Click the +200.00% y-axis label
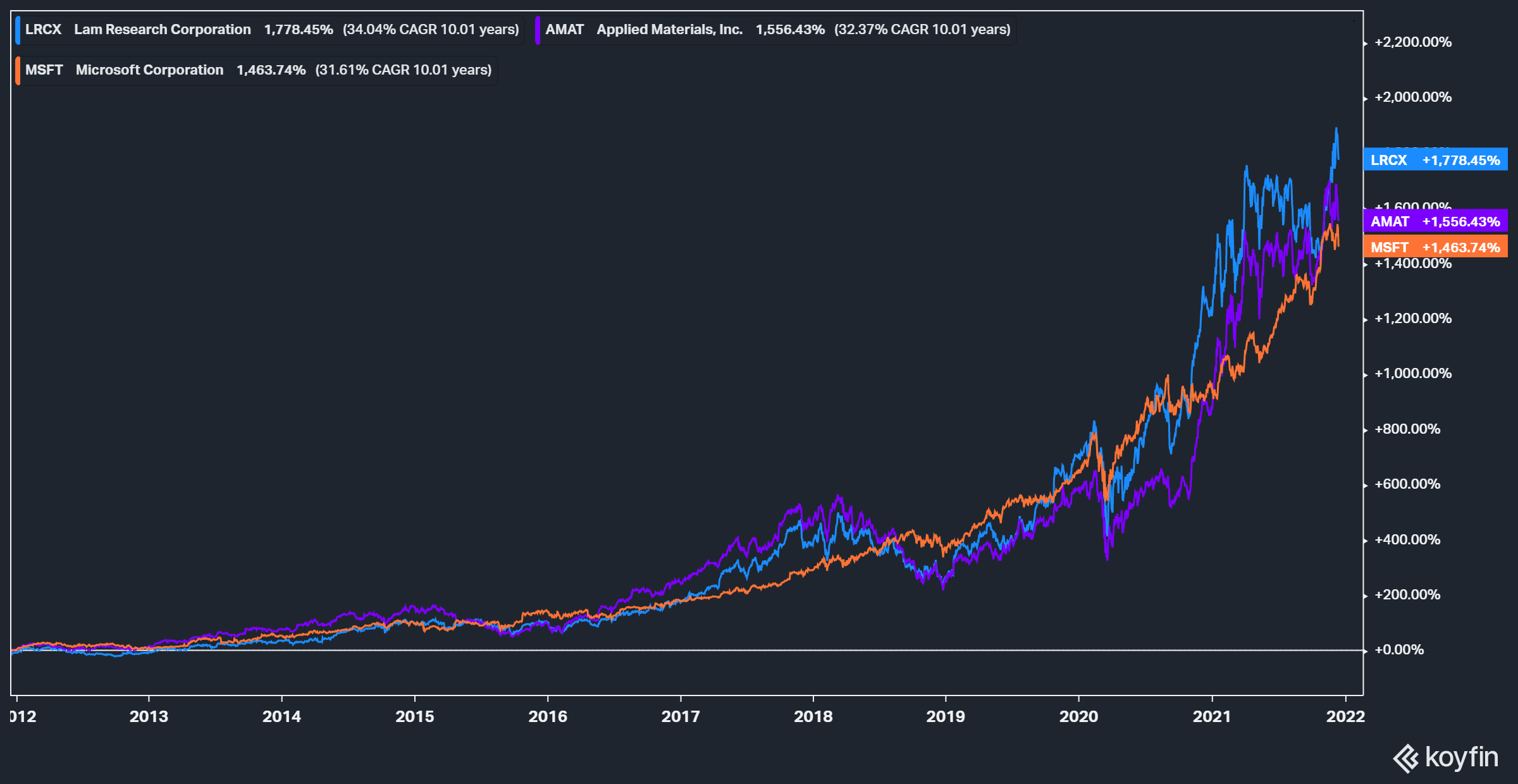Screen dimensions: 1518x784 point(1407,595)
